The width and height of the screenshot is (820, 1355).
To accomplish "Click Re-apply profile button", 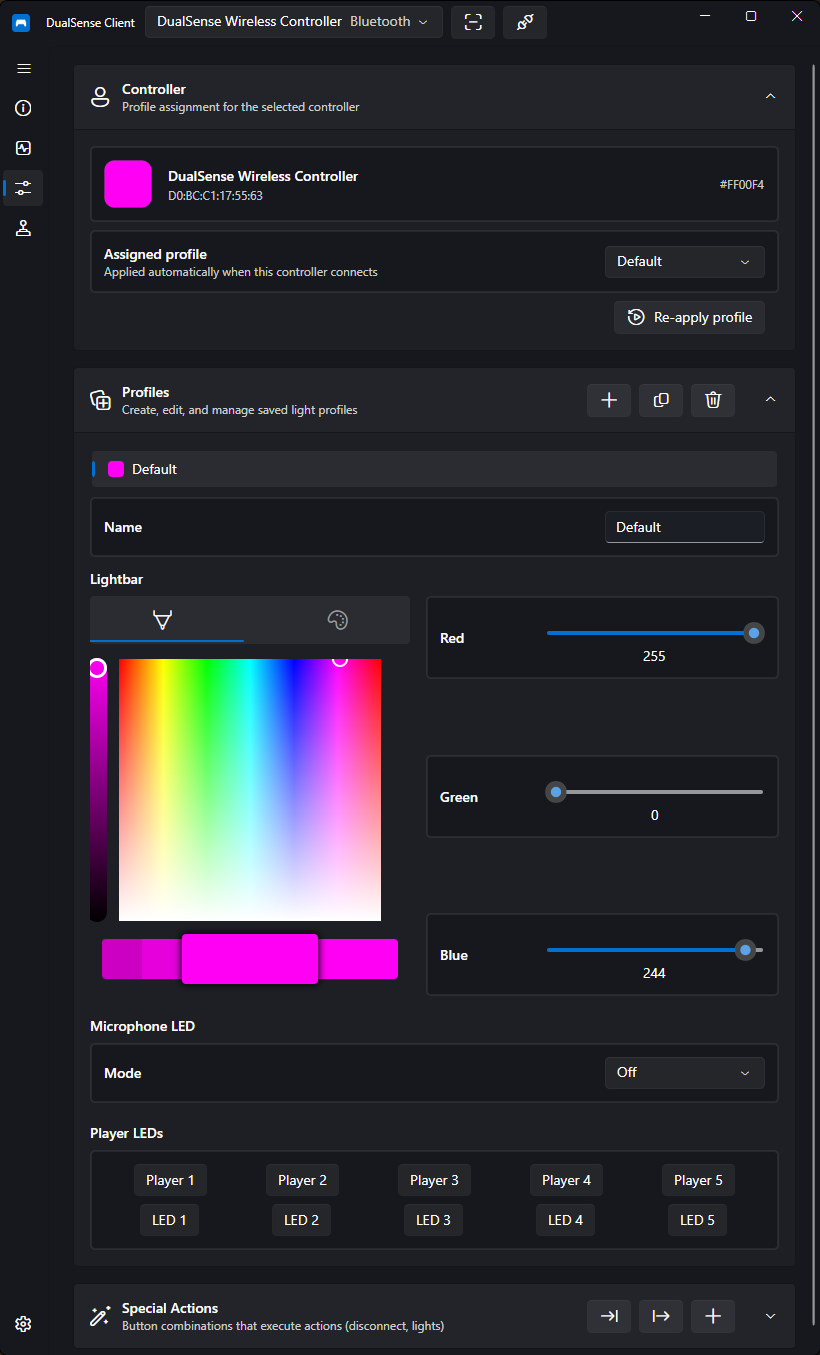I will 690,317.
